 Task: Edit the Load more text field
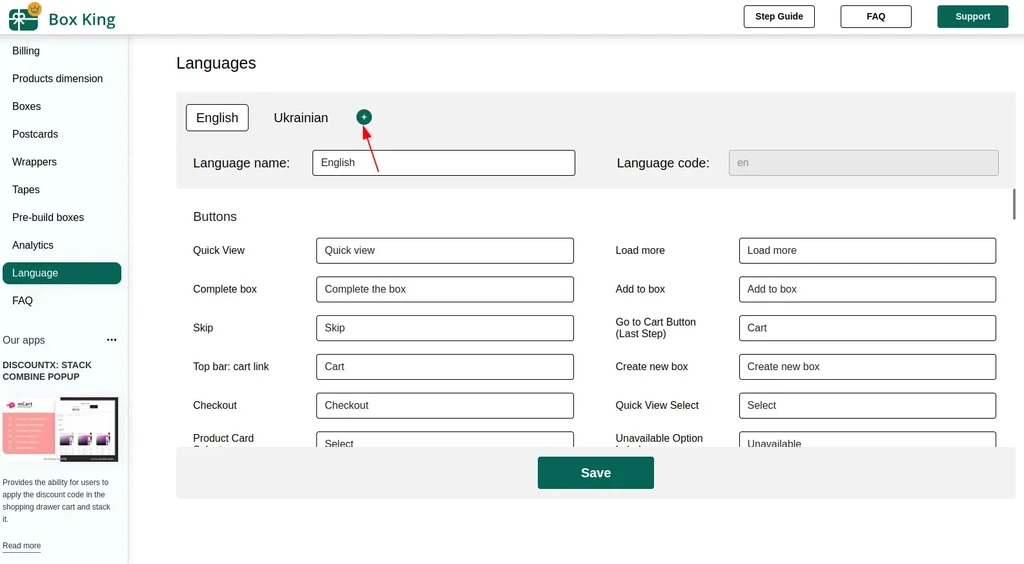[x=867, y=251]
